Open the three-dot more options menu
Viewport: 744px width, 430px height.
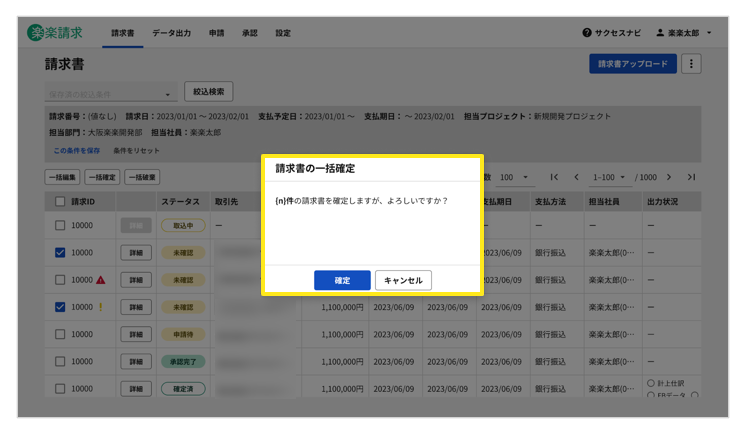pyautogui.click(x=691, y=64)
